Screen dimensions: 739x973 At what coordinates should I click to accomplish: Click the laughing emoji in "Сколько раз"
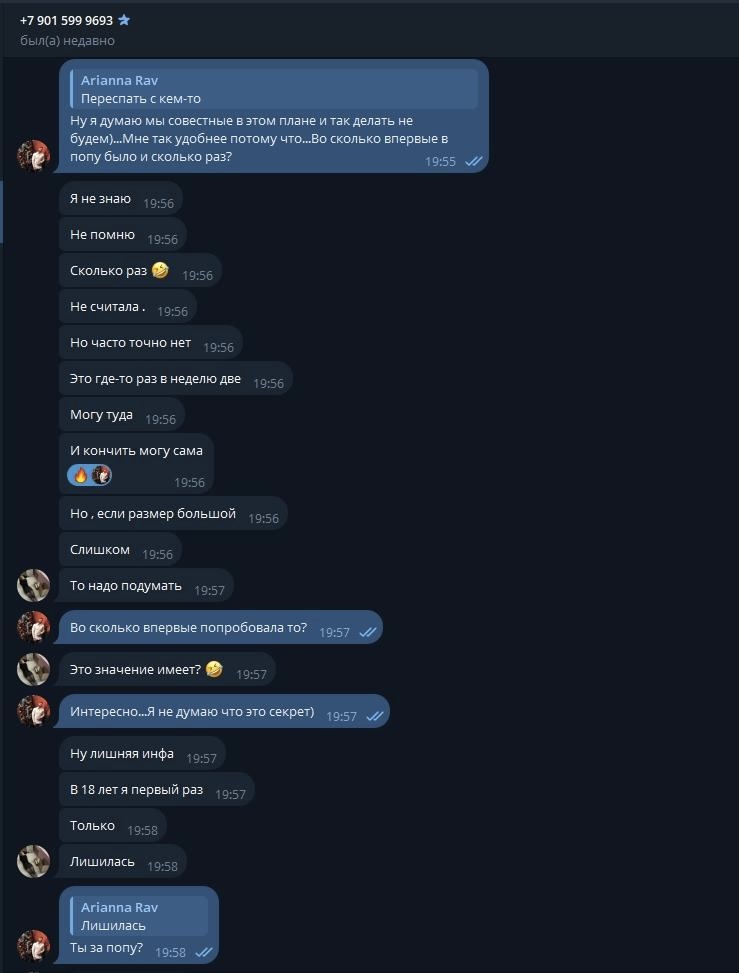(160, 271)
